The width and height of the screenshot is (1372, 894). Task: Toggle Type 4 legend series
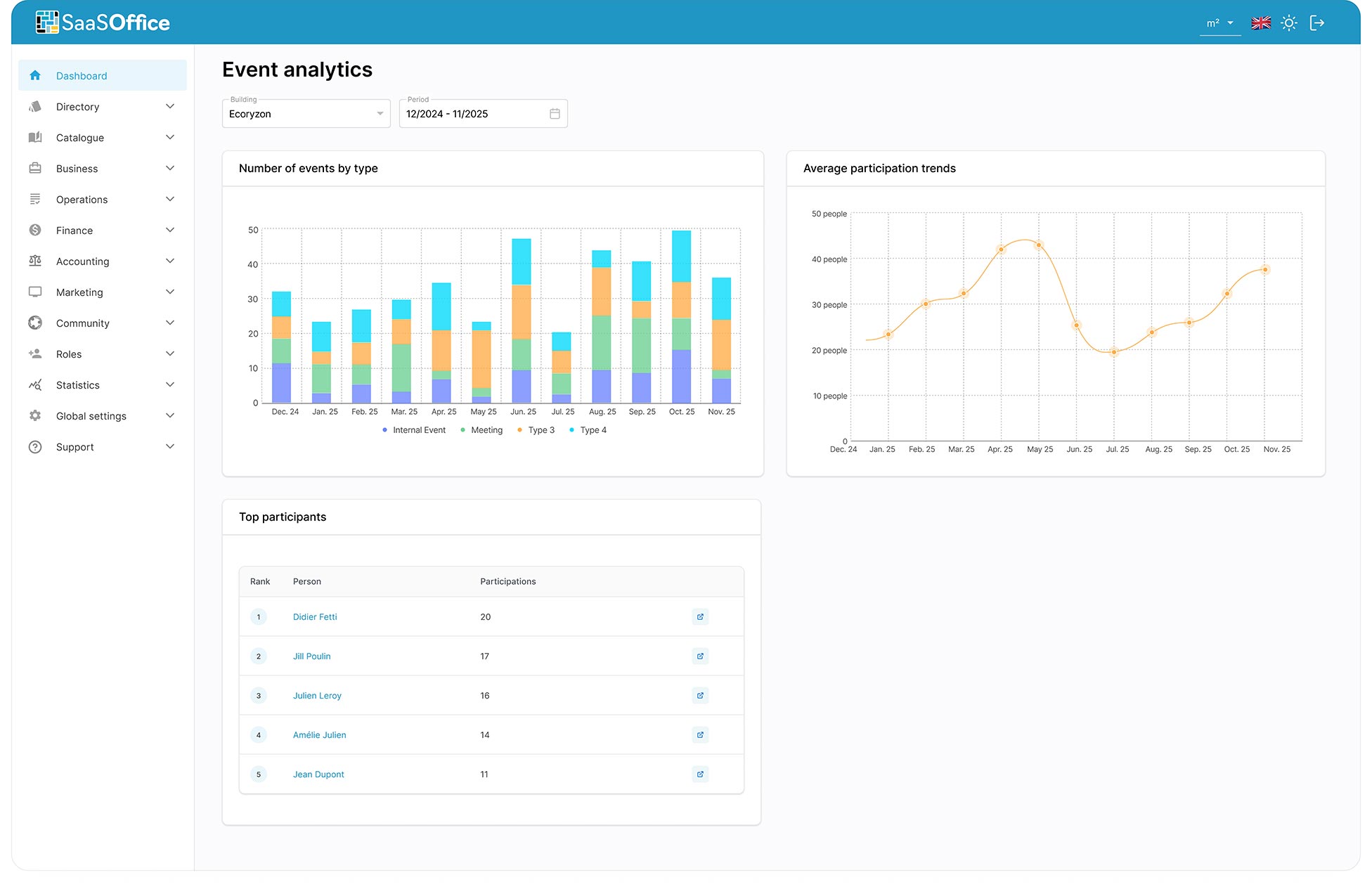pyautogui.click(x=588, y=430)
